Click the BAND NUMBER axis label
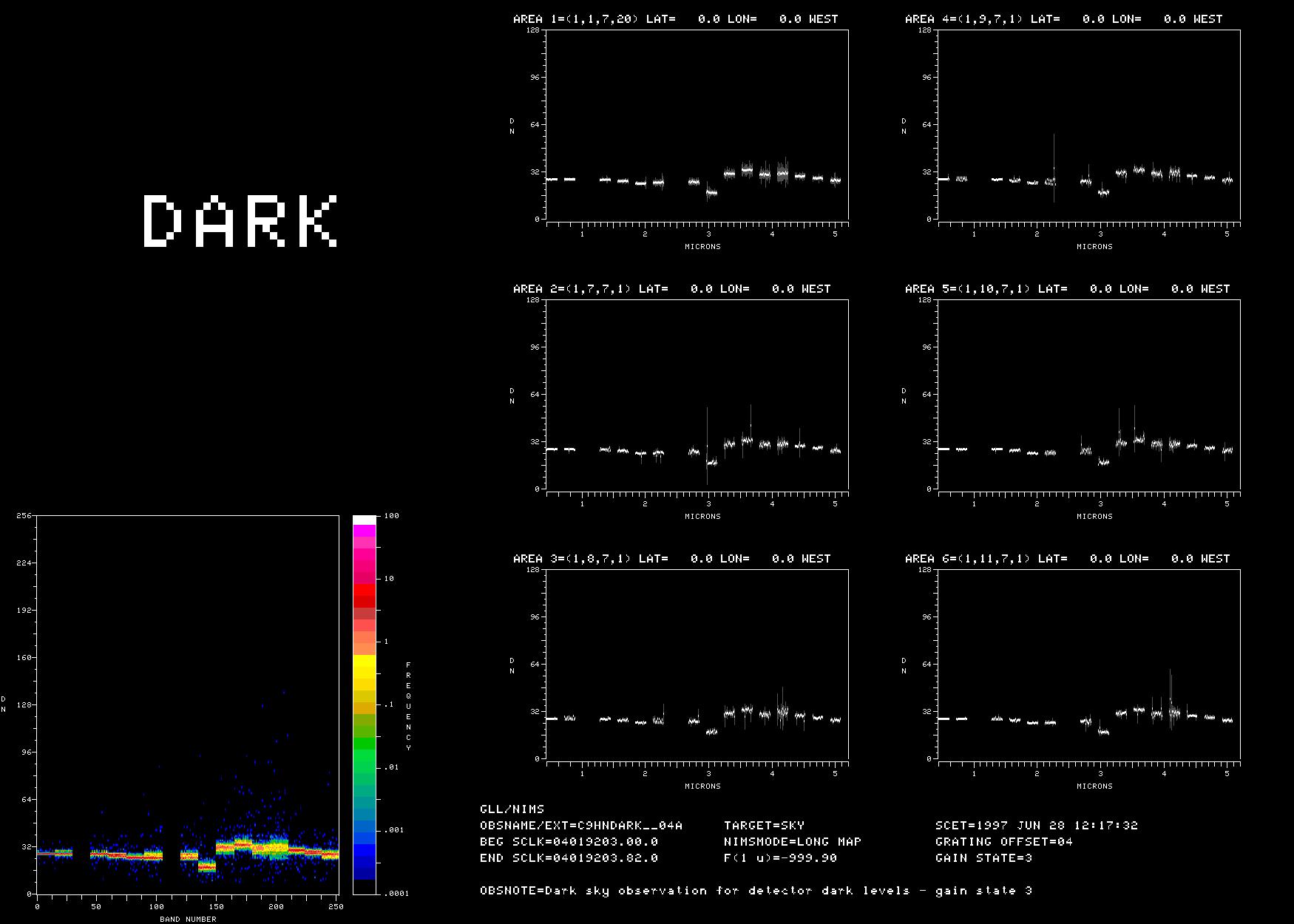The width and height of the screenshot is (1294, 924). [188, 920]
